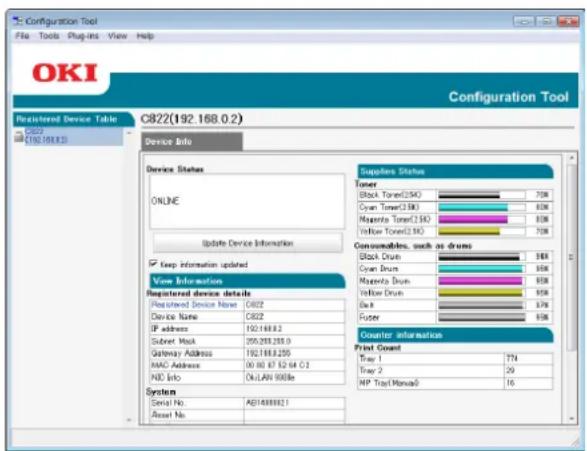
Task: Click the Asset No. empty field
Action: click(294, 415)
